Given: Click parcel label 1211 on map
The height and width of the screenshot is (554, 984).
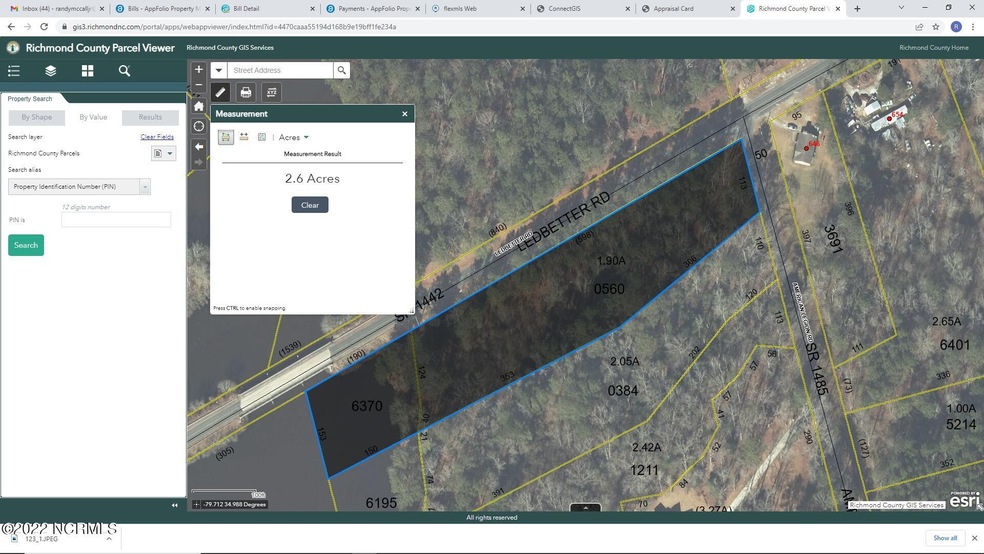Looking at the screenshot, I should [644, 471].
